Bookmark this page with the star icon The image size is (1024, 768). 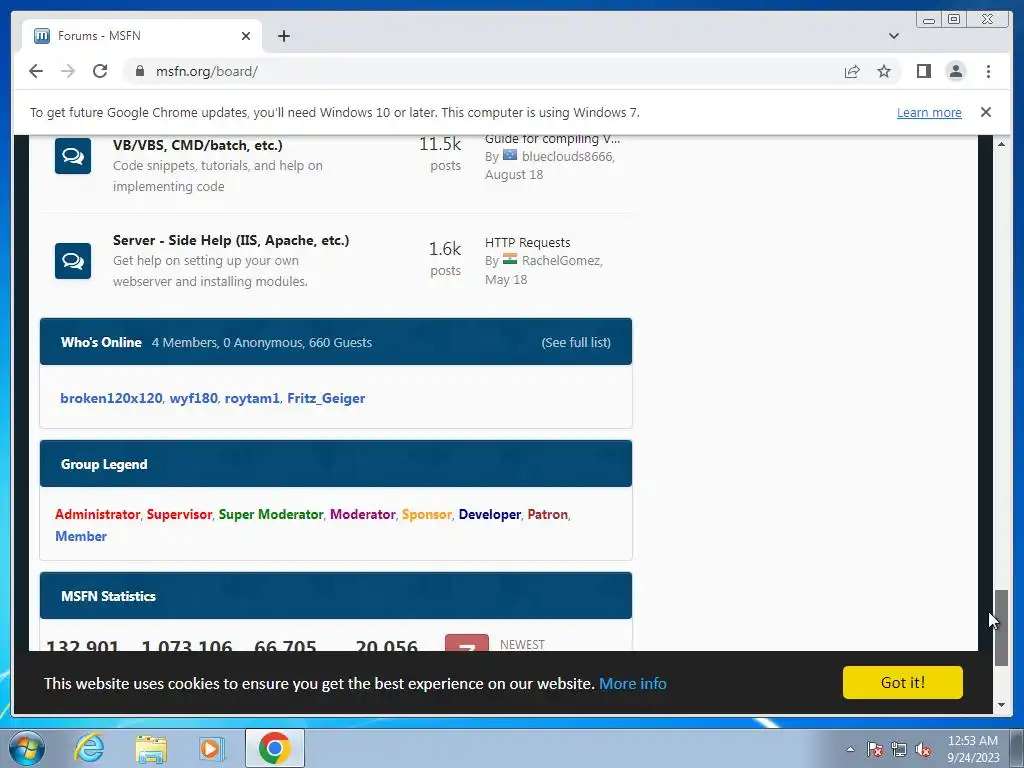coord(884,71)
